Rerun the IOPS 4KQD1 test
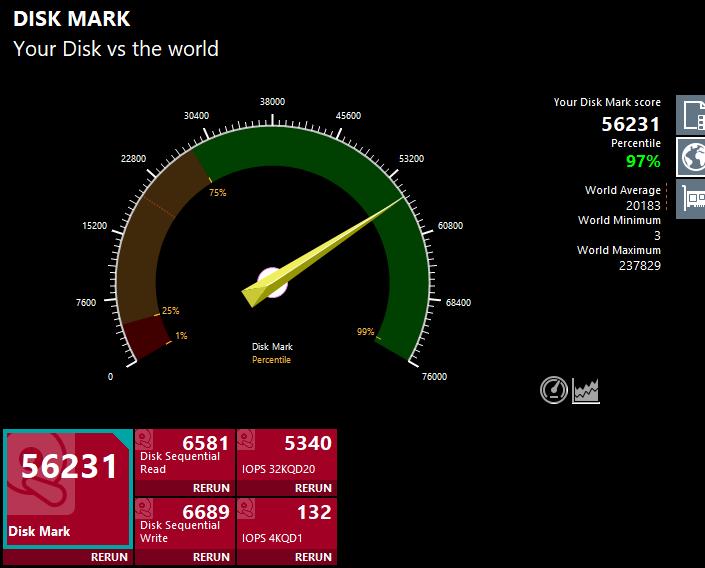 pyautogui.click(x=313, y=557)
